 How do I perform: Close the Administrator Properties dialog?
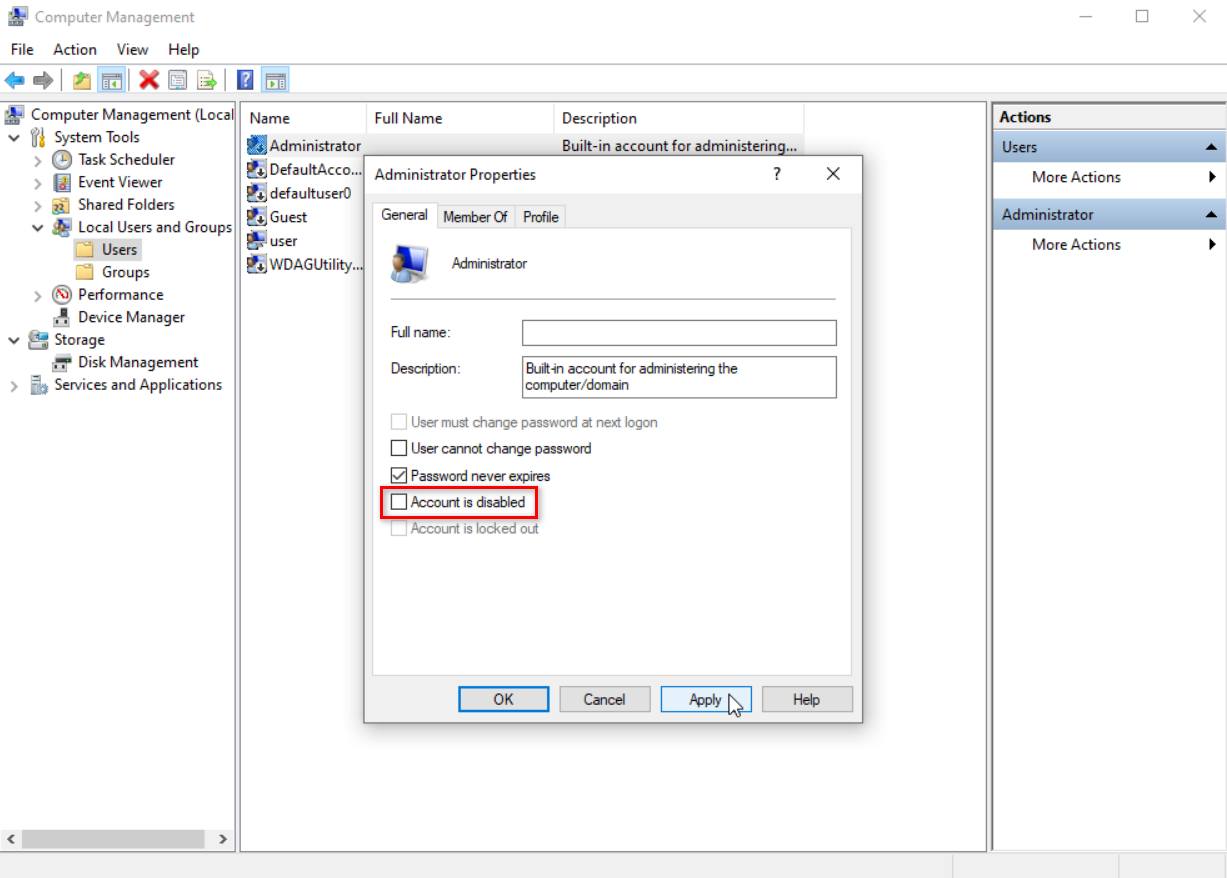pos(833,174)
